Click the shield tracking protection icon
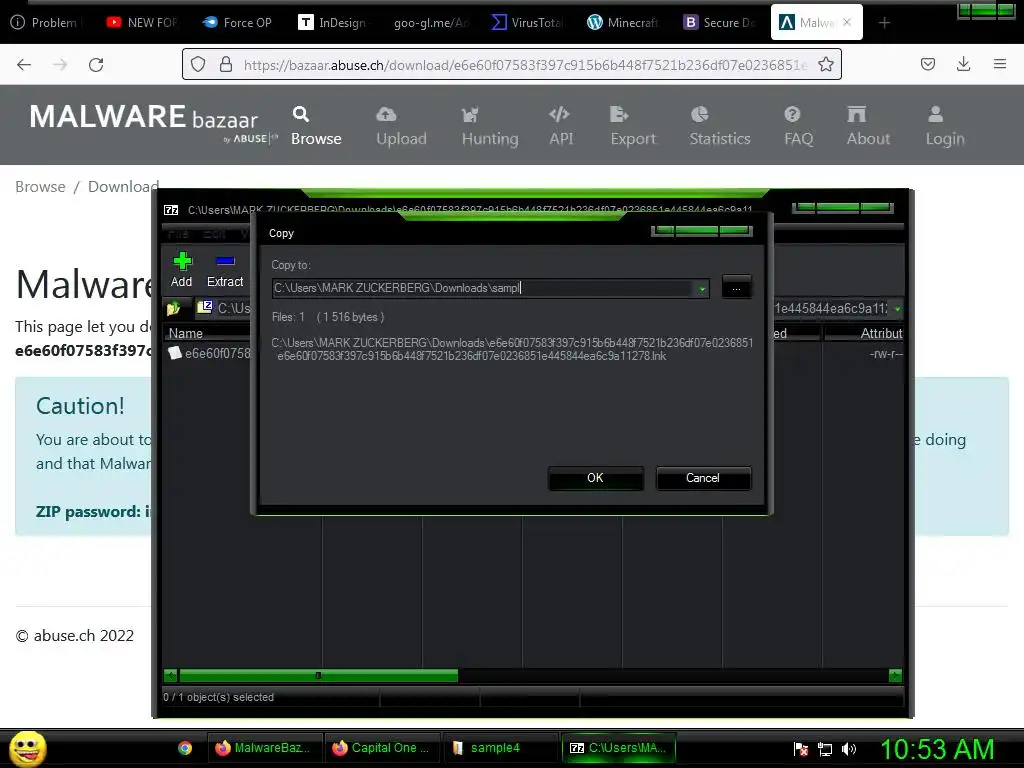 click(198, 64)
